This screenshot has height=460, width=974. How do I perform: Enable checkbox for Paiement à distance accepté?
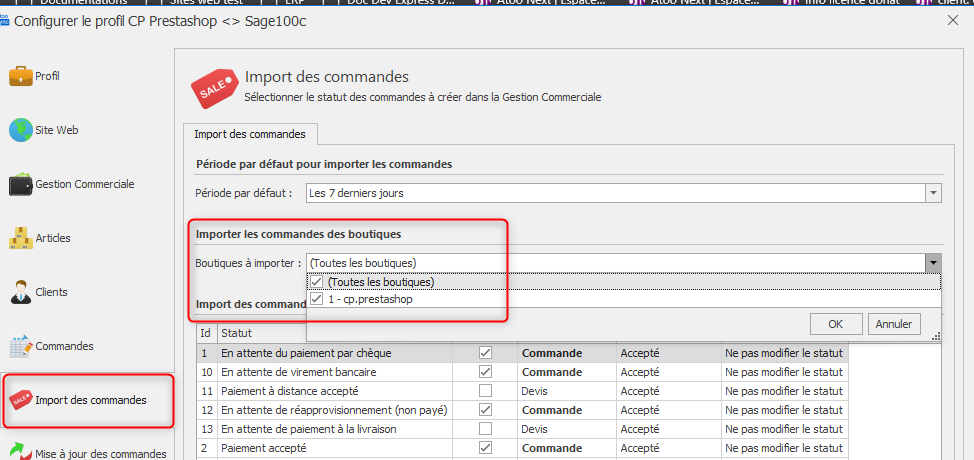(x=486, y=391)
